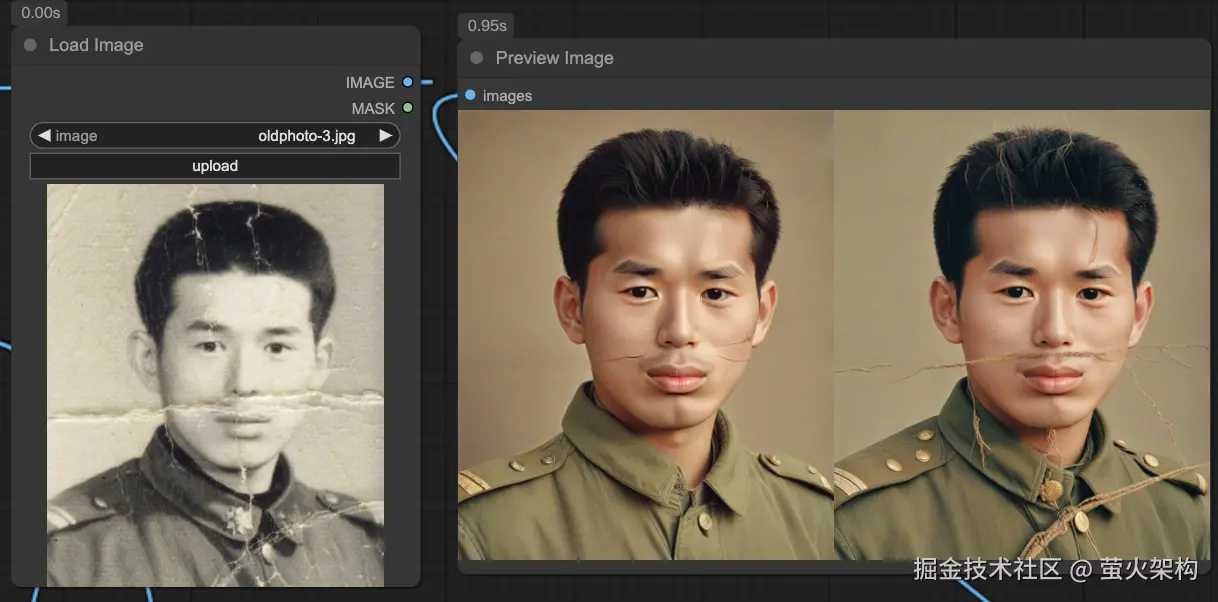
Task: Click the watermark text at bottom right
Action: 1055,570
